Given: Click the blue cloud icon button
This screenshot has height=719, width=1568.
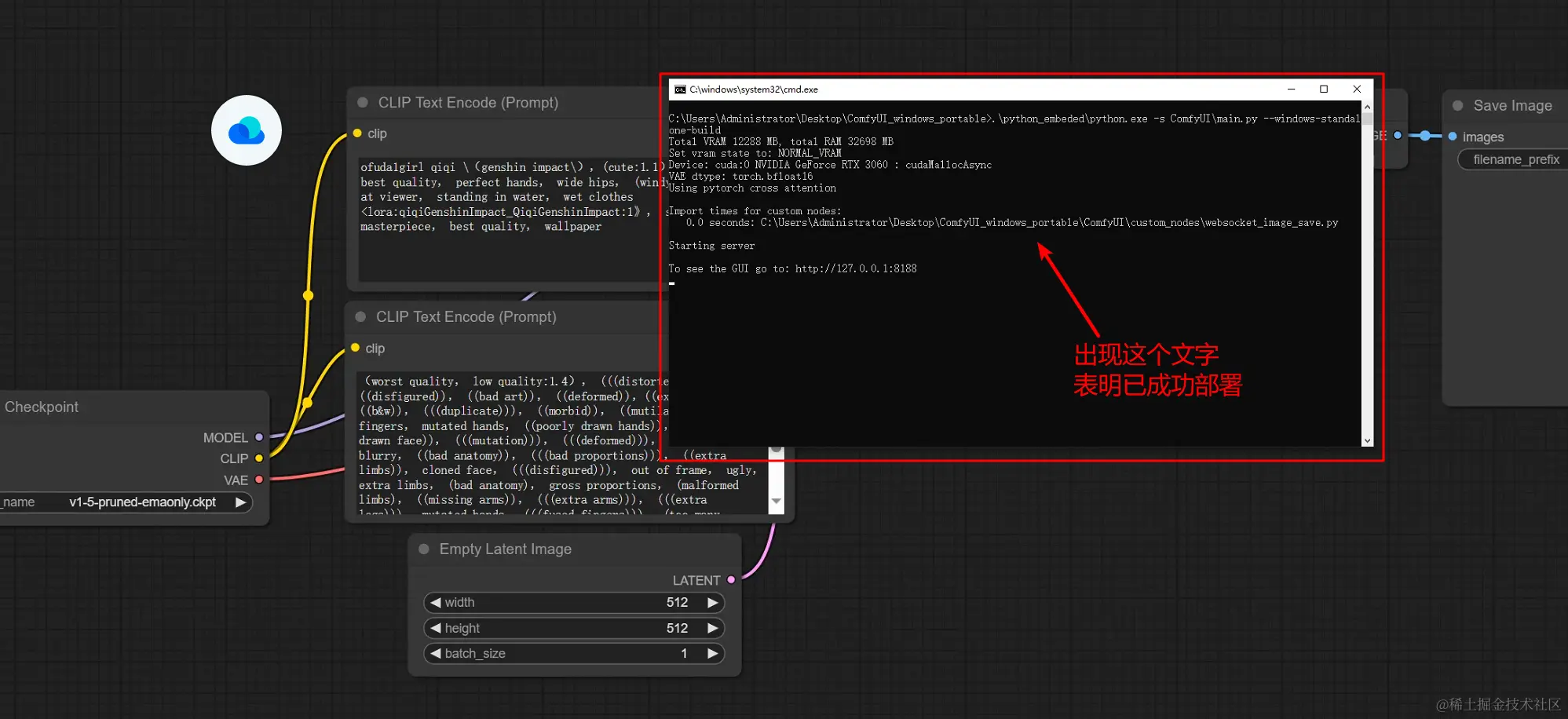Looking at the screenshot, I should (x=247, y=130).
